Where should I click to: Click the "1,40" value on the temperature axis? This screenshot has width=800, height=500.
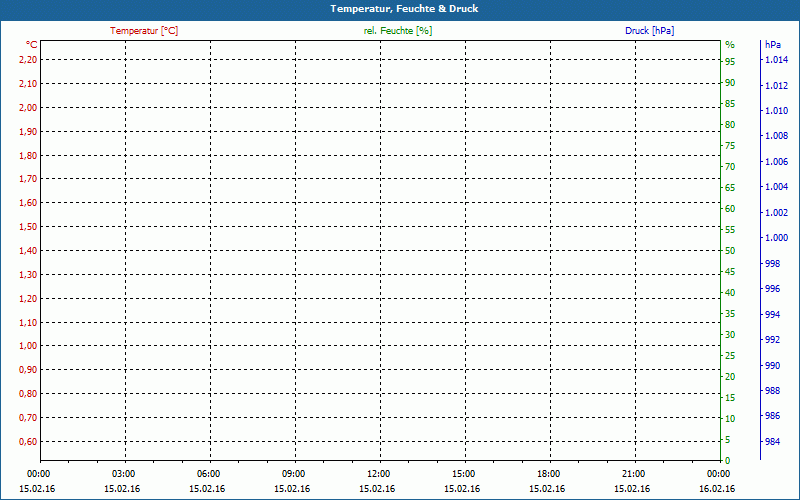point(28,251)
